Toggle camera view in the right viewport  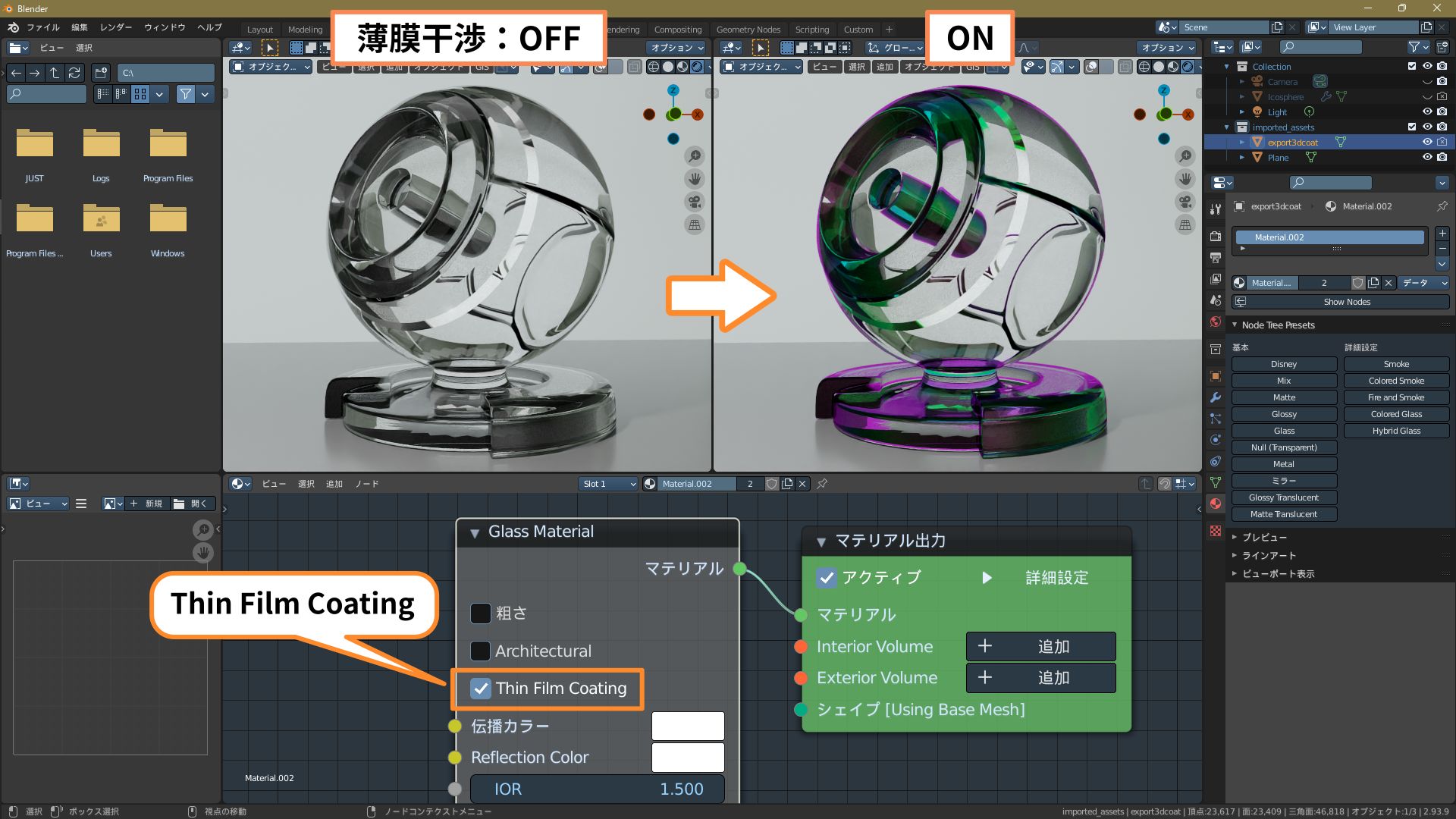tap(1185, 202)
